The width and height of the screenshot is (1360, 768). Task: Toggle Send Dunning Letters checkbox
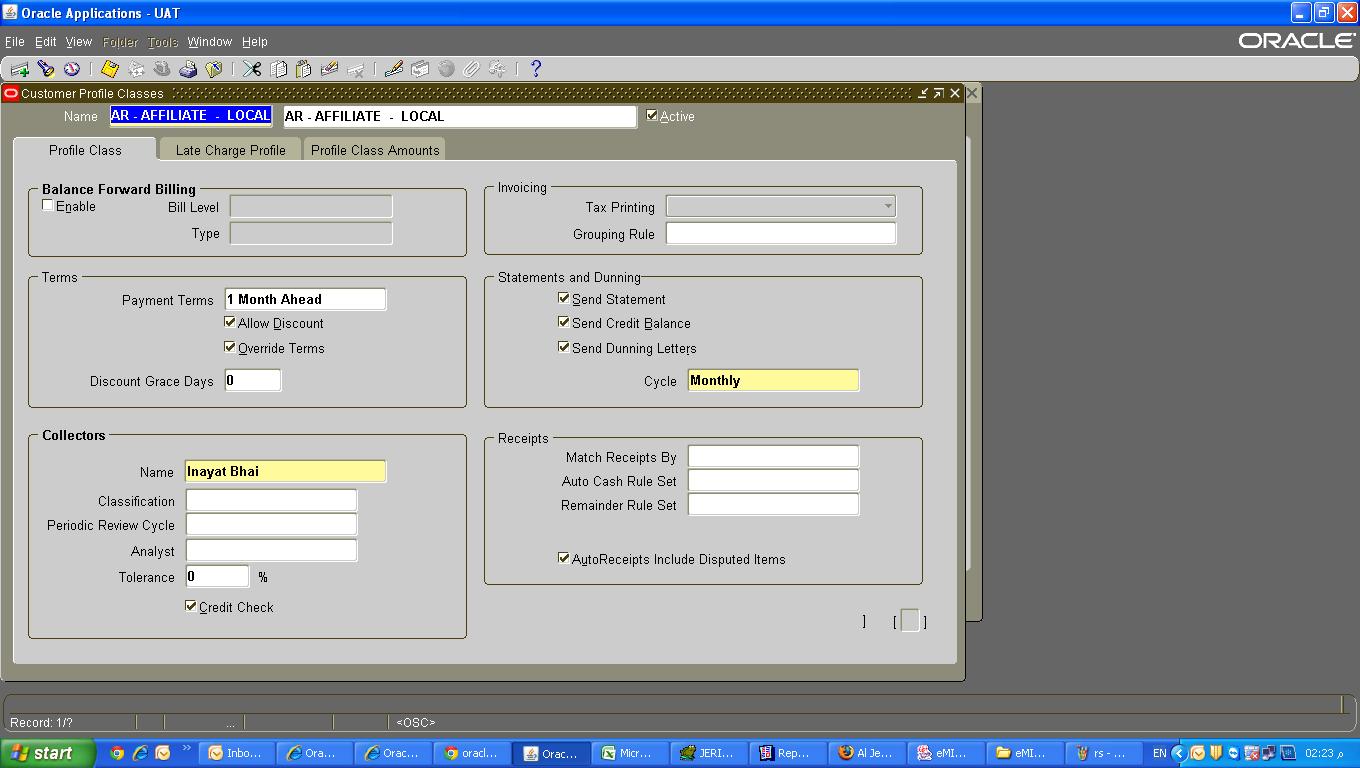[564, 347]
